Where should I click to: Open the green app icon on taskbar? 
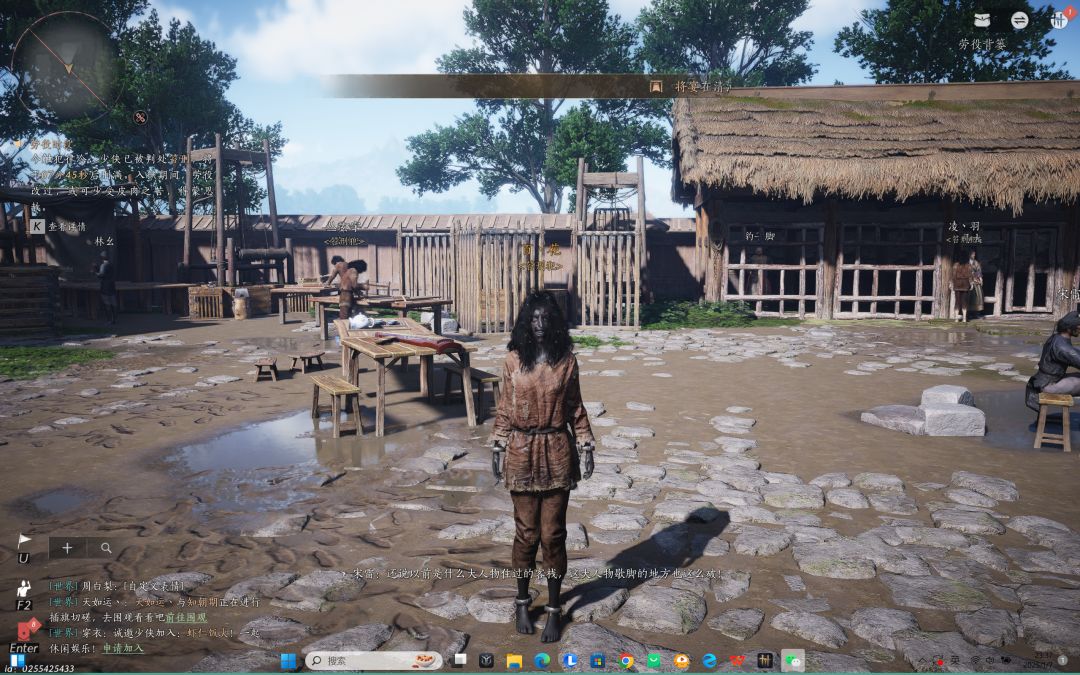654,661
